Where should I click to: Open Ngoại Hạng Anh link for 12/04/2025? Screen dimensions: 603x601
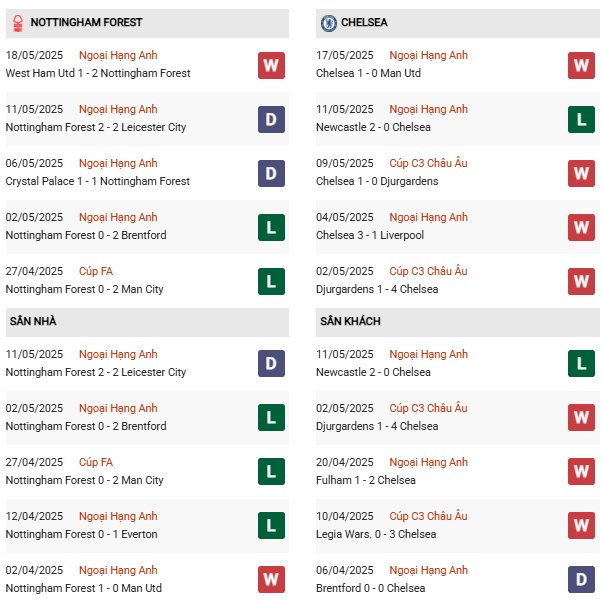120,516
